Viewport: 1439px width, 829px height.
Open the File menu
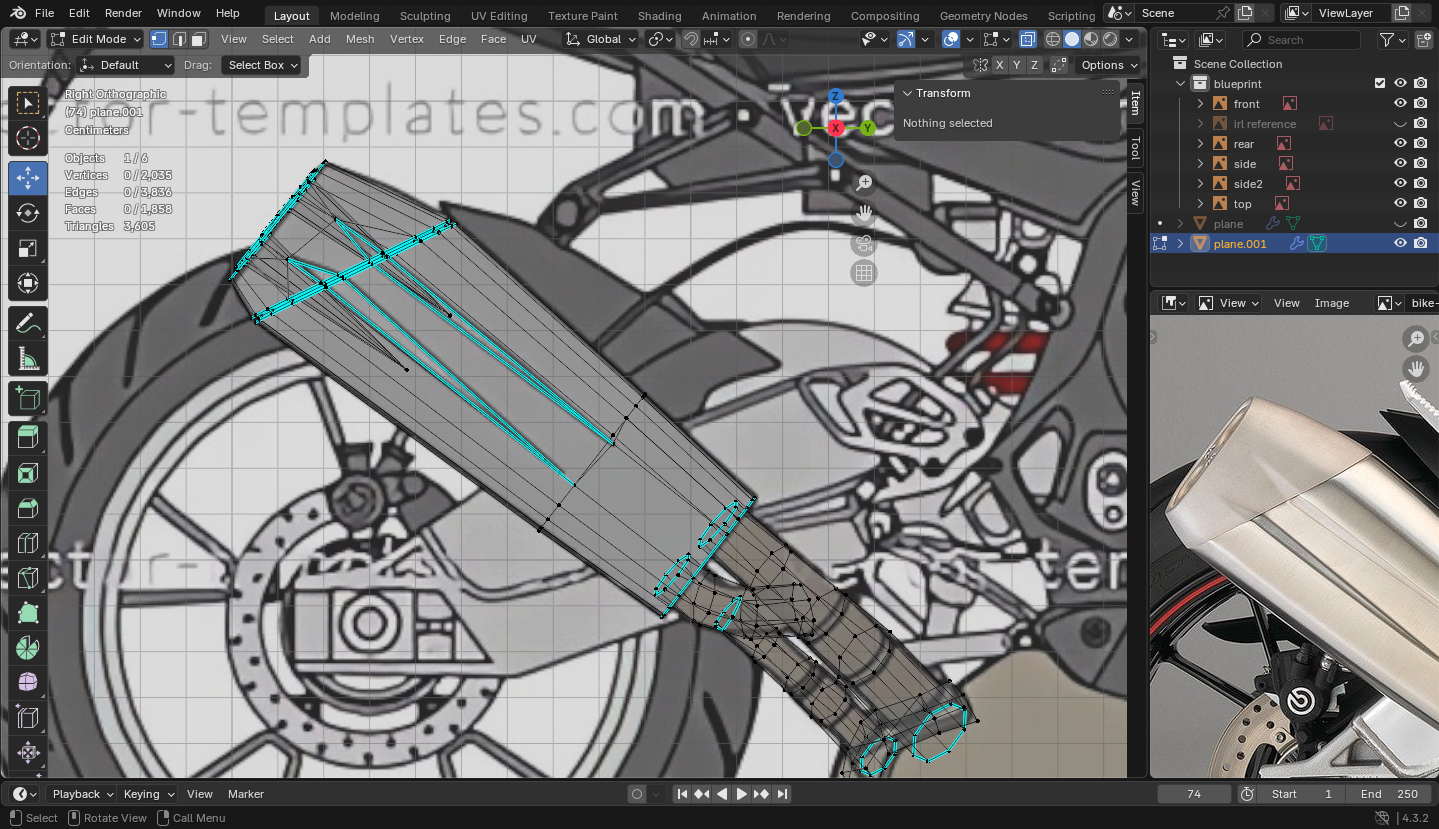click(44, 13)
